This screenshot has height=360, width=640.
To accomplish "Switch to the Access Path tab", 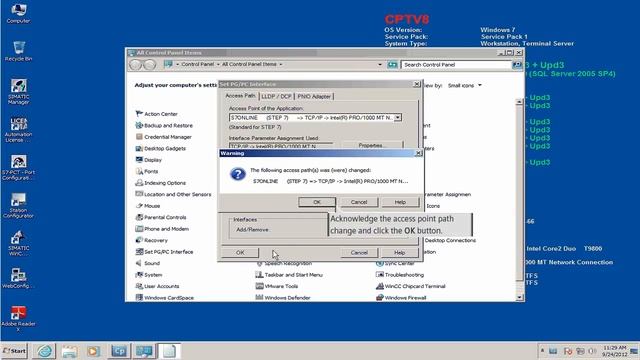I will click(240, 96).
